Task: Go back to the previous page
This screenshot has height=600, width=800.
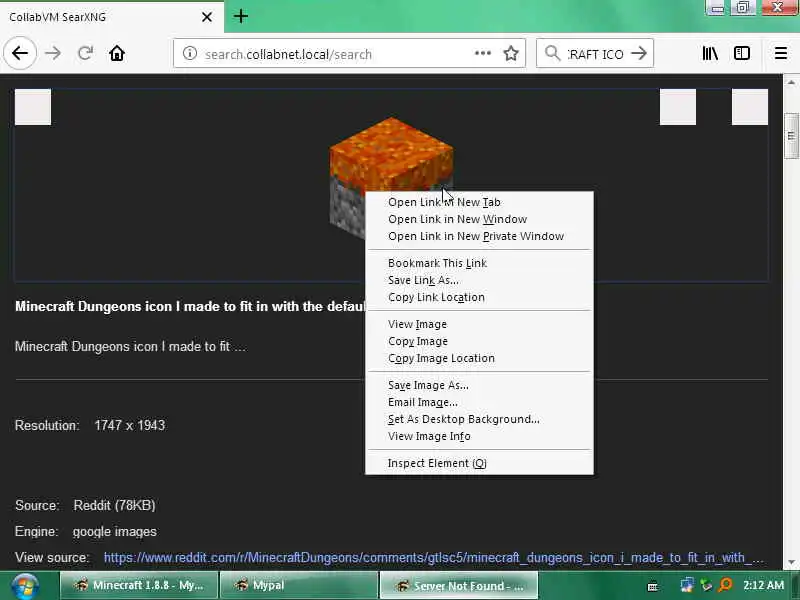Action: (x=20, y=53)
